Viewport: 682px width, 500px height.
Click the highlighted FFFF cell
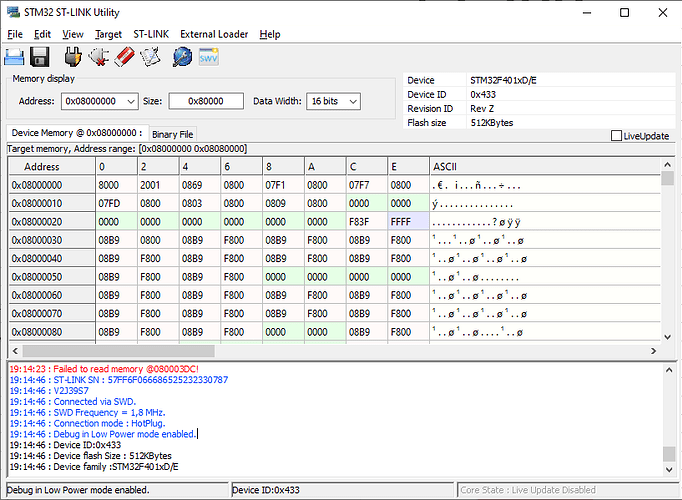408,222
